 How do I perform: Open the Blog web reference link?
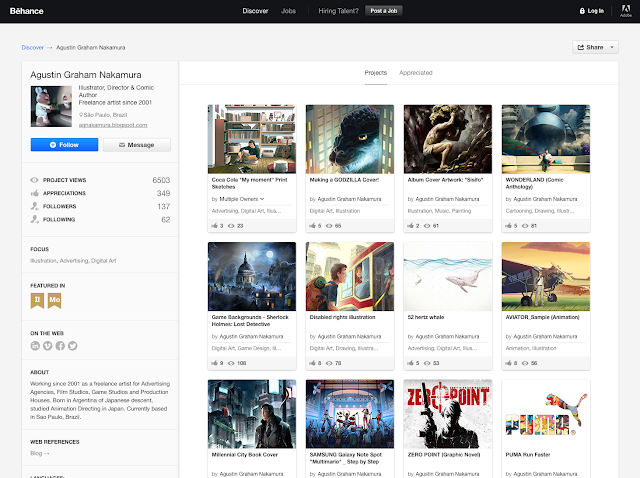[x=40, y=454]
